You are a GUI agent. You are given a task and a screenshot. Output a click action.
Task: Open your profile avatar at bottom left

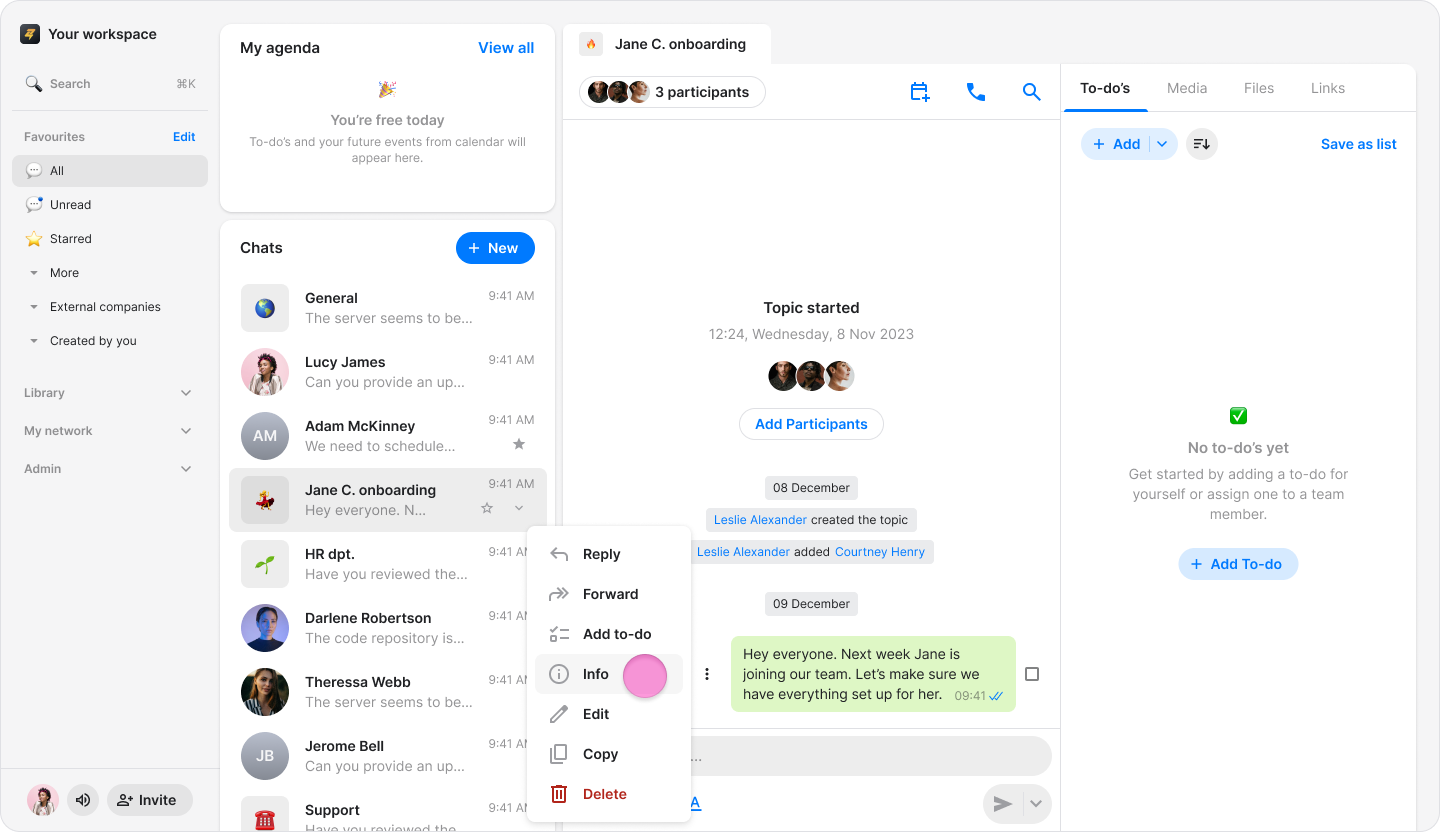coord(42,800)
